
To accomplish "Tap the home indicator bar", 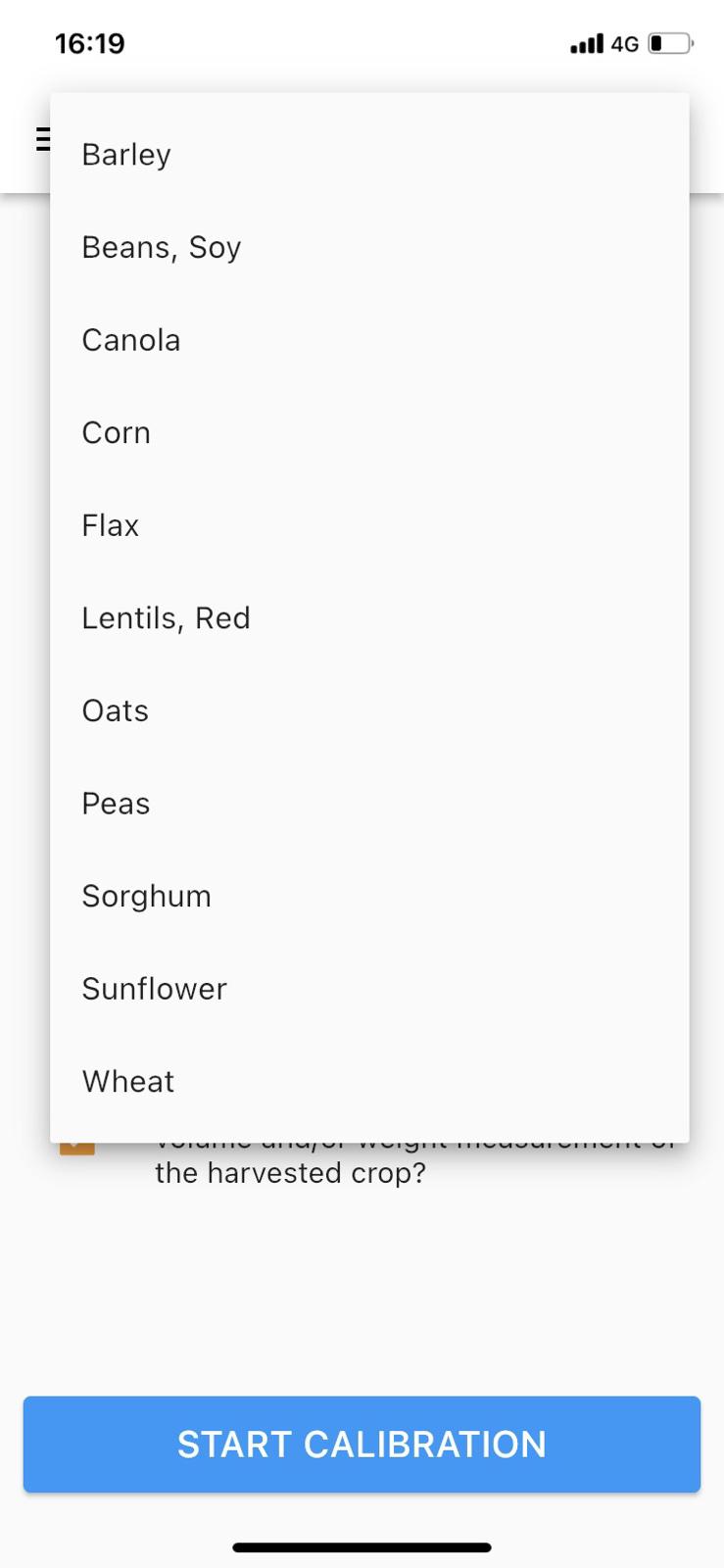I will [x=362, y=1547].
